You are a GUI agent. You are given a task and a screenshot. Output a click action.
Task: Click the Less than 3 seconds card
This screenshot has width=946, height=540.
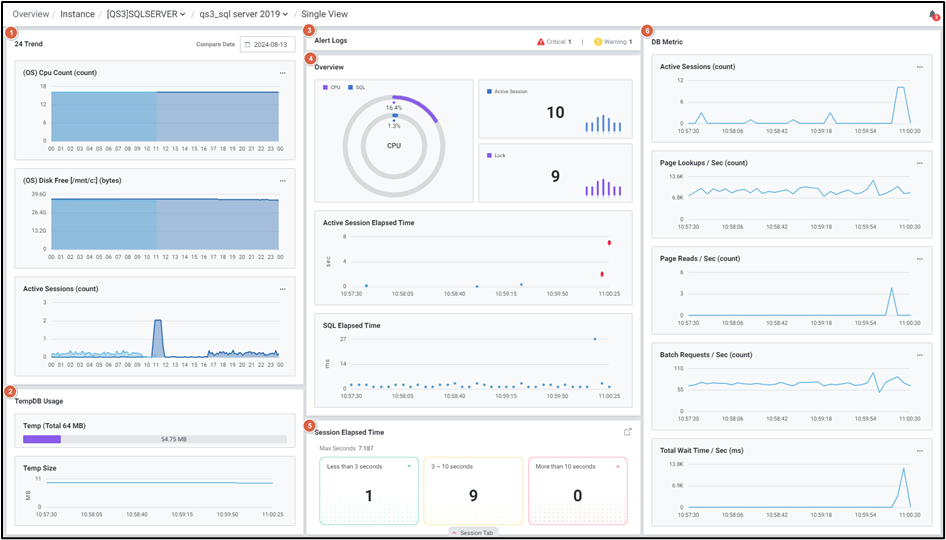click(x=367, y=491)
